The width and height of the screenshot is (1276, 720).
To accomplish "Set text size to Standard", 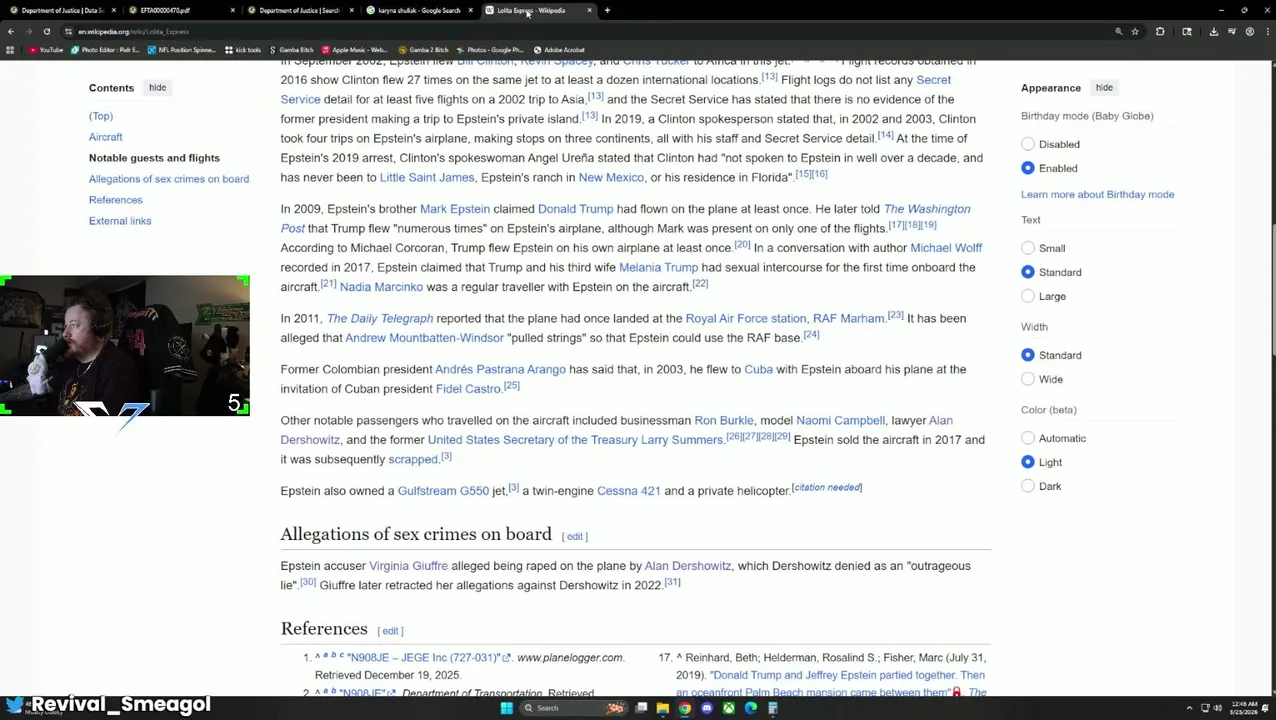I will (x=1028, y=272).
